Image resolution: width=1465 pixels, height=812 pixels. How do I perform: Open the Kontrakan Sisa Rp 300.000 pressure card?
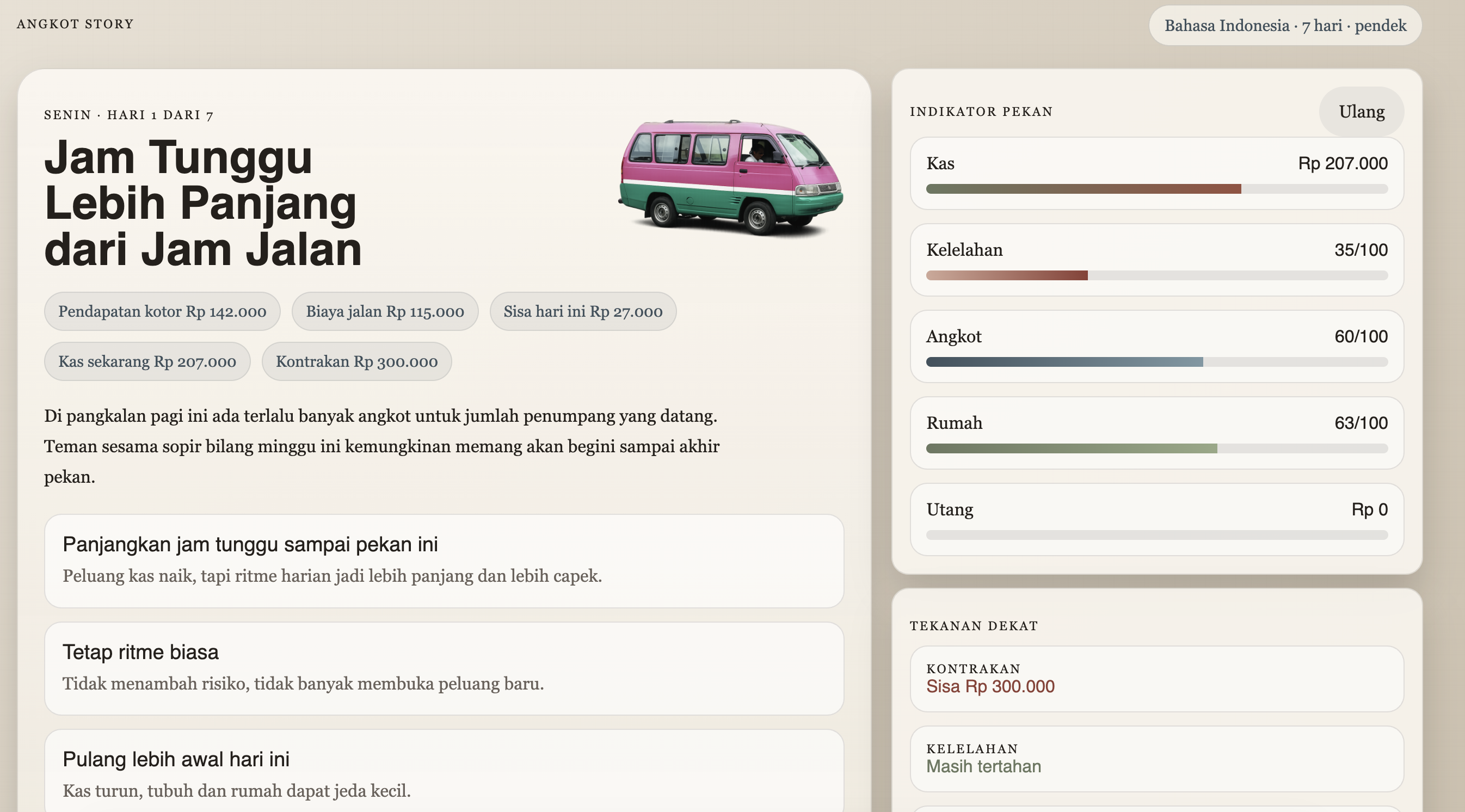coord(1156,678)
